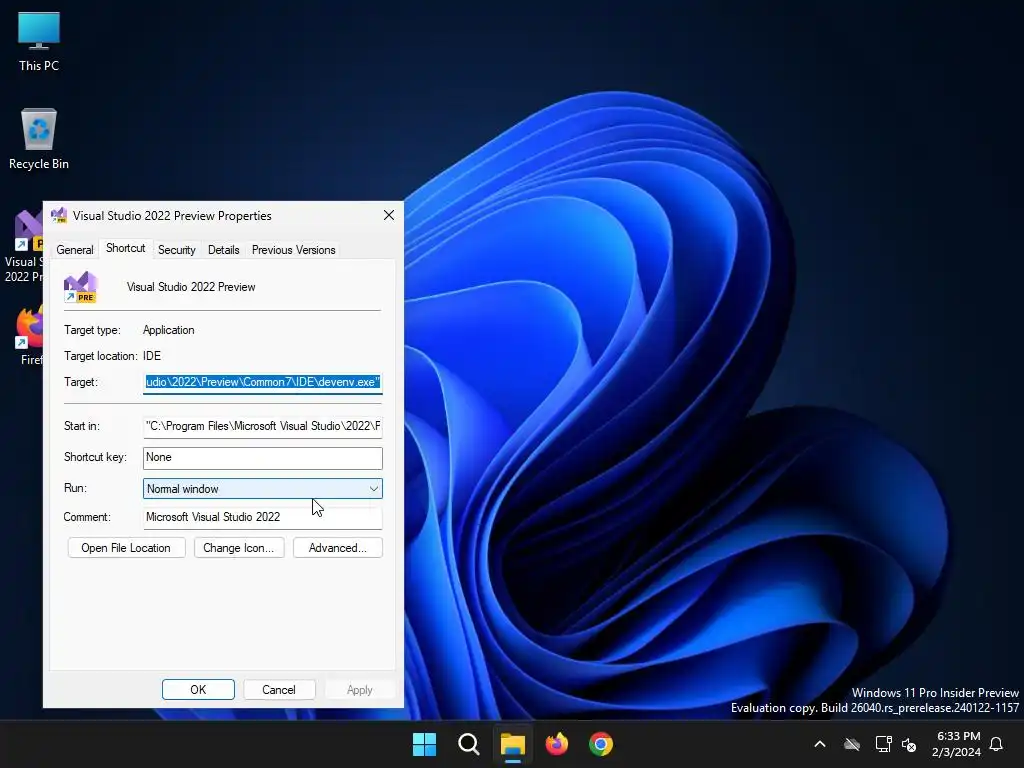Click the Open File Location button
1024x768 pixels.
tap(126, 548)
